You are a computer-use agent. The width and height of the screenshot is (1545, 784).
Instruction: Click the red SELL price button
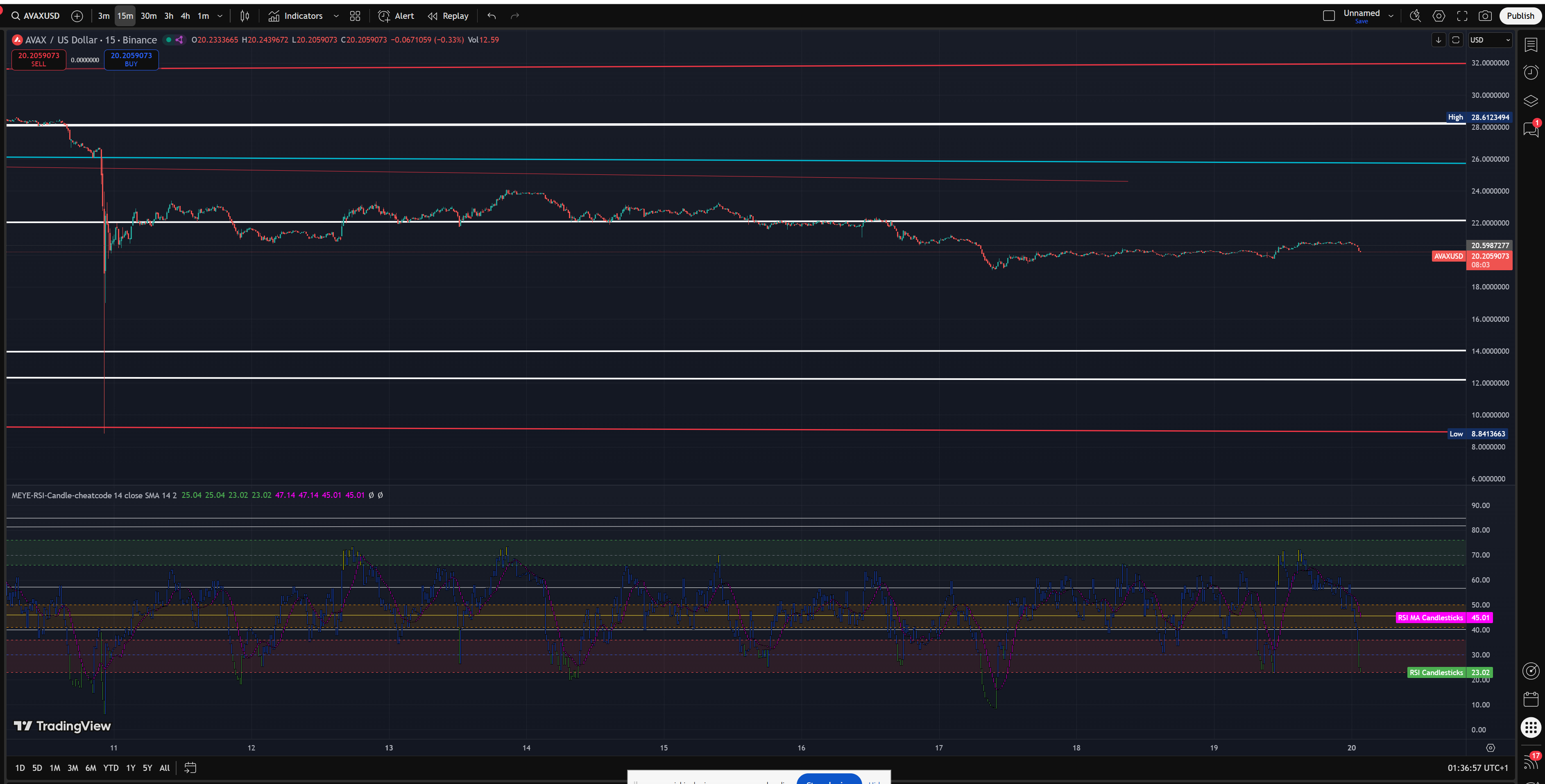pyautogui.click(x=39, y=59)
